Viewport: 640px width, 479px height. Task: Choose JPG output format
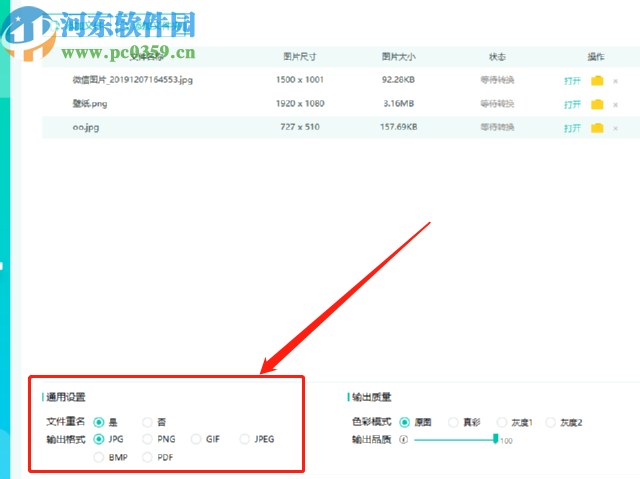[x=99, y=439]
